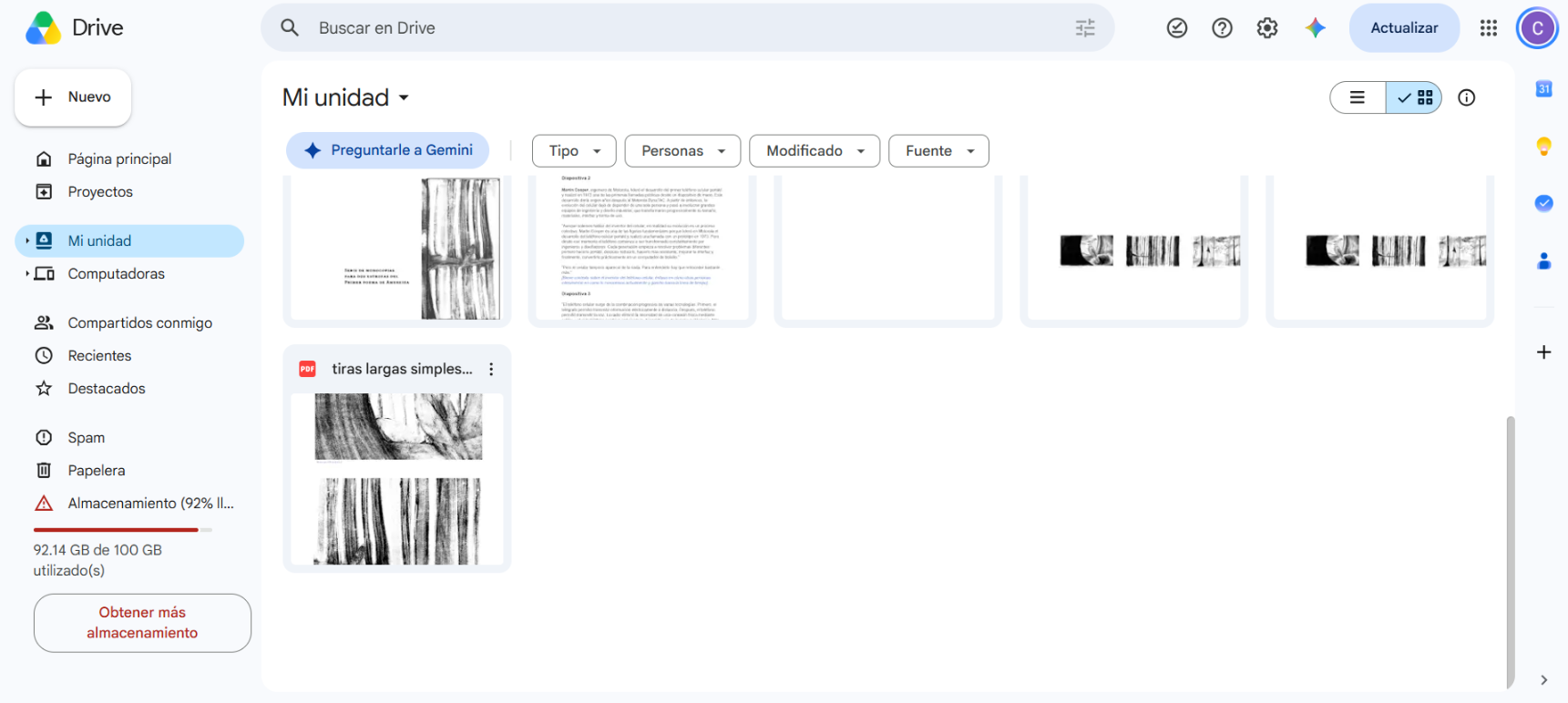Click the Buscar en Drive search field
1568x703 pixels.
[x=688, y=28]
